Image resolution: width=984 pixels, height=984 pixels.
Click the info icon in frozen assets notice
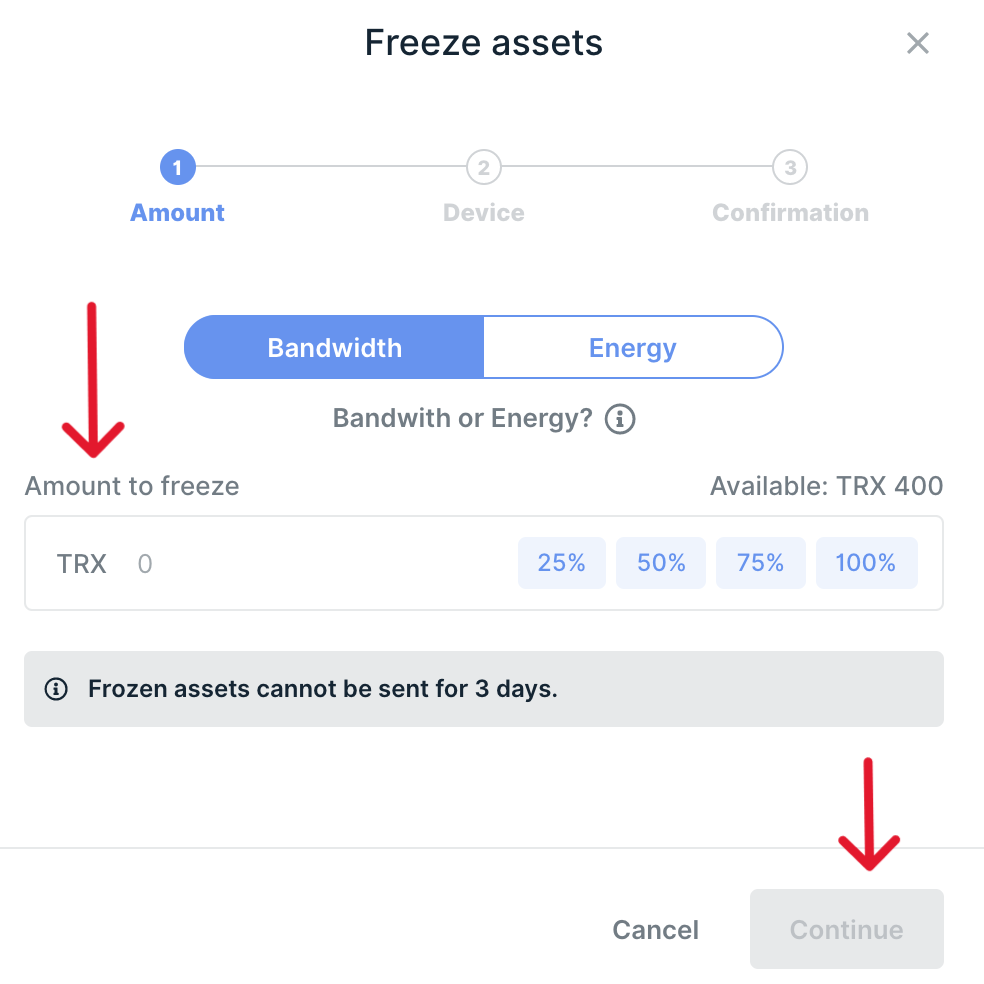pos(57,689)
